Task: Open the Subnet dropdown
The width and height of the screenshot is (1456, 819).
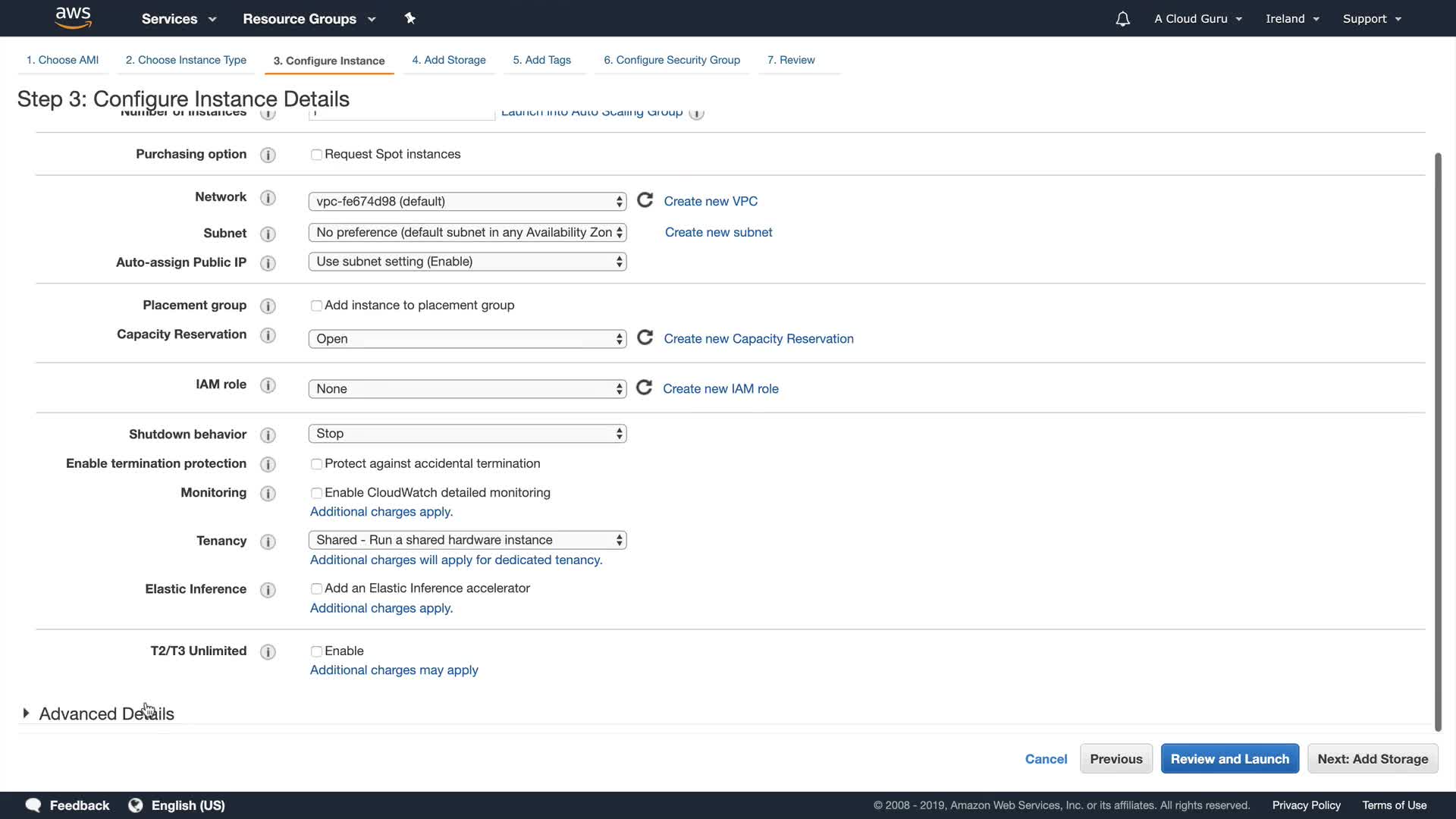Action: (467, 233)
